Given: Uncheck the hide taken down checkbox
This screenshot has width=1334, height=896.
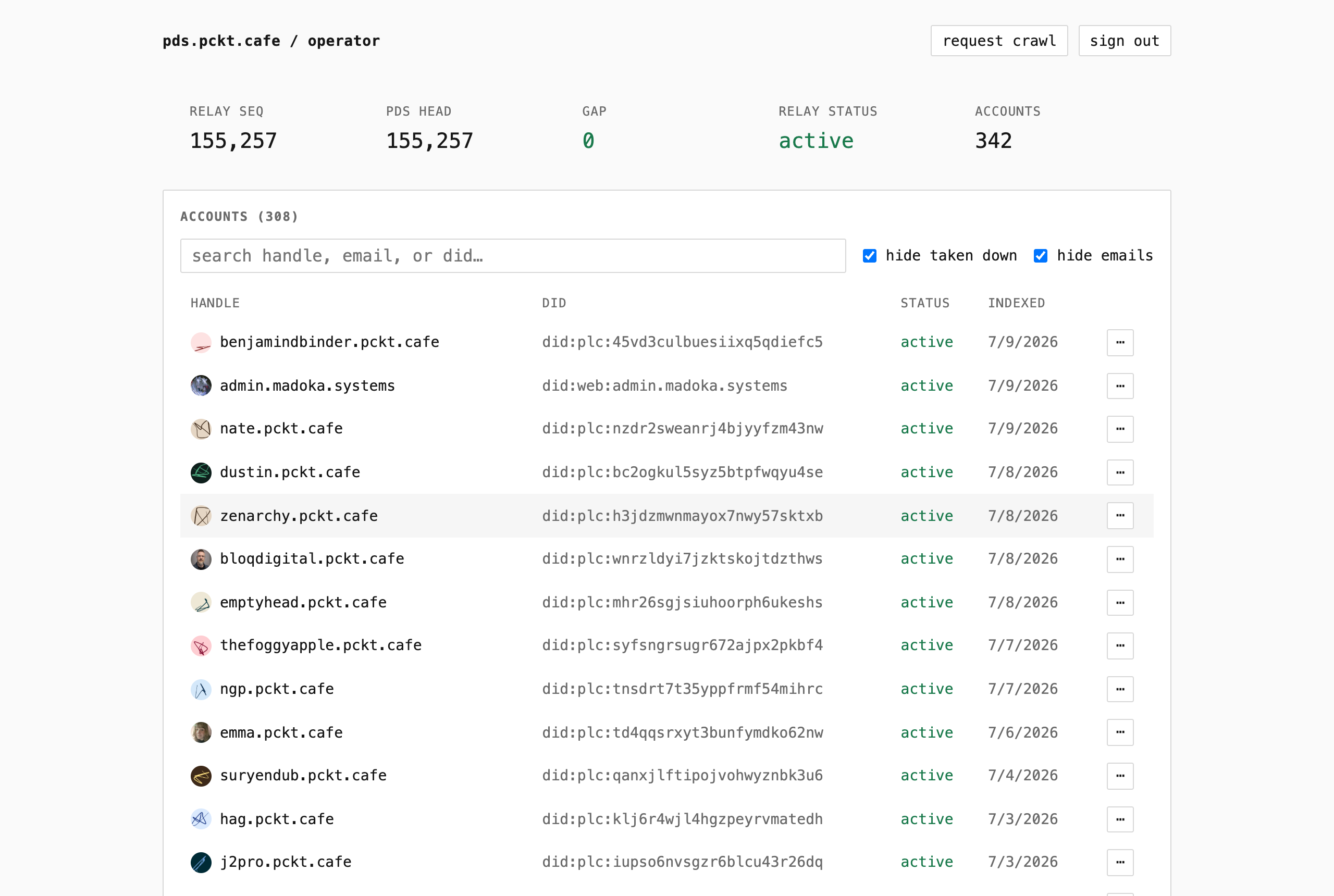Looking at the screenshot, I should pos(870,256).
